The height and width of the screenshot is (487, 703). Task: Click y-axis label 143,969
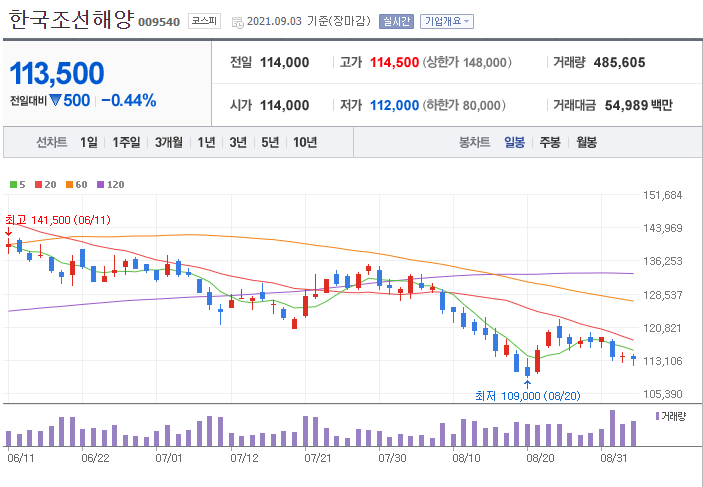point(663,228)
